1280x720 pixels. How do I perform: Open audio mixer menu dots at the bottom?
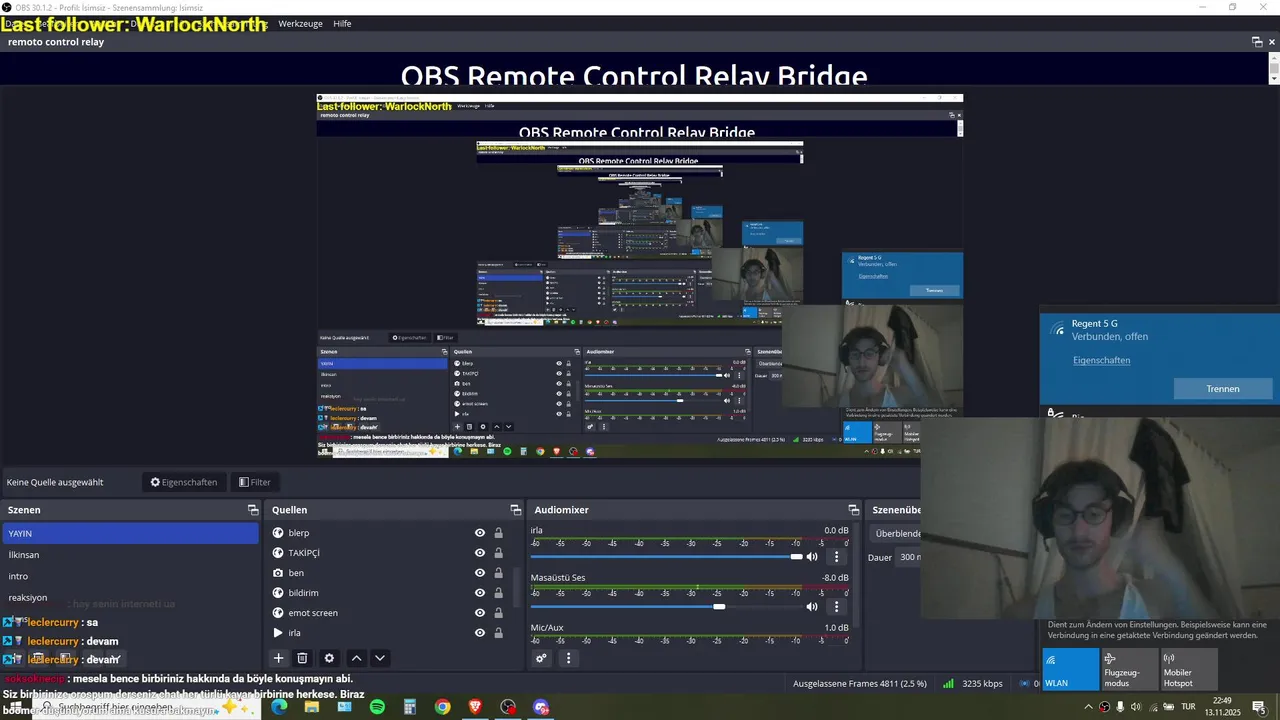[568, 658]
